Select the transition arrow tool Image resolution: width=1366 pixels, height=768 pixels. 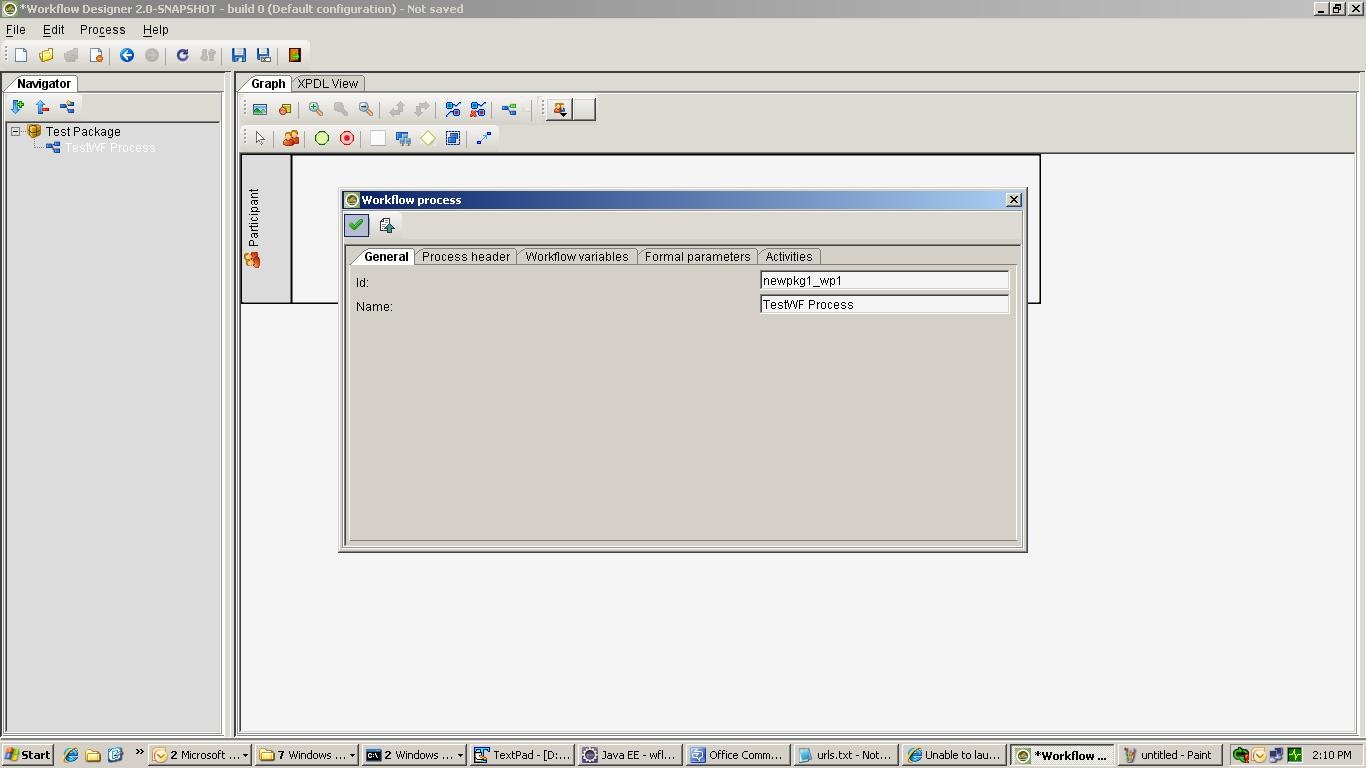[x=484, y=139]
